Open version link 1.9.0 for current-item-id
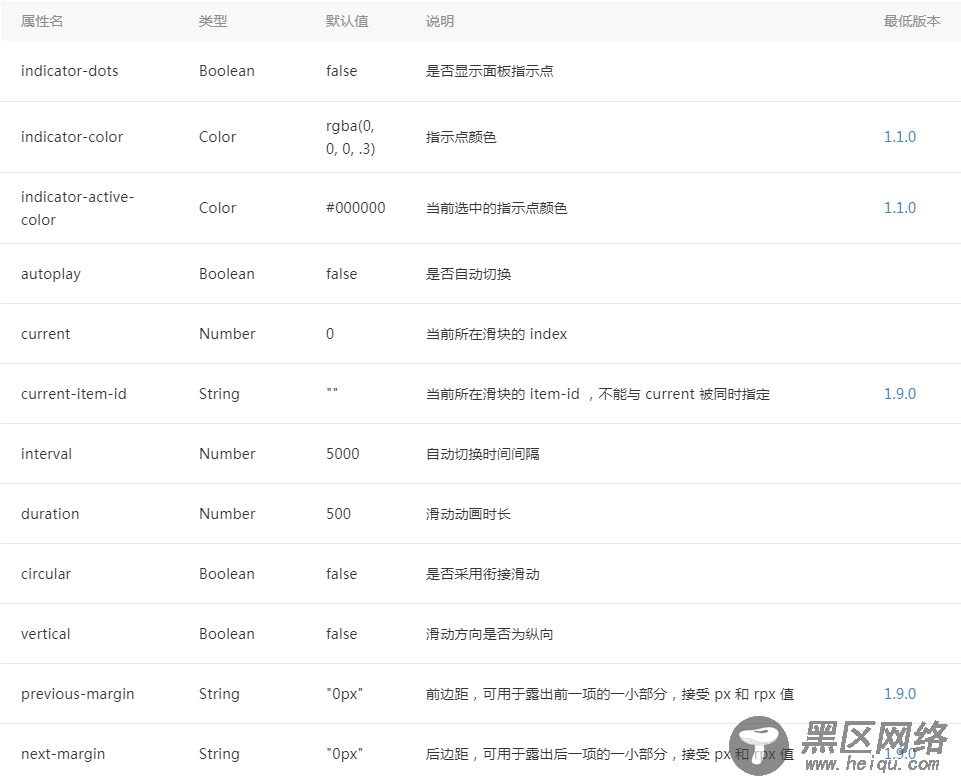 tap(899, 394)
